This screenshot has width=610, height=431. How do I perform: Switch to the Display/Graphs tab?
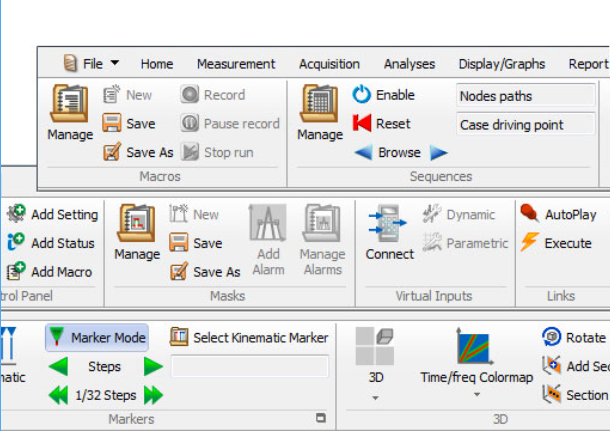point(501,64)
